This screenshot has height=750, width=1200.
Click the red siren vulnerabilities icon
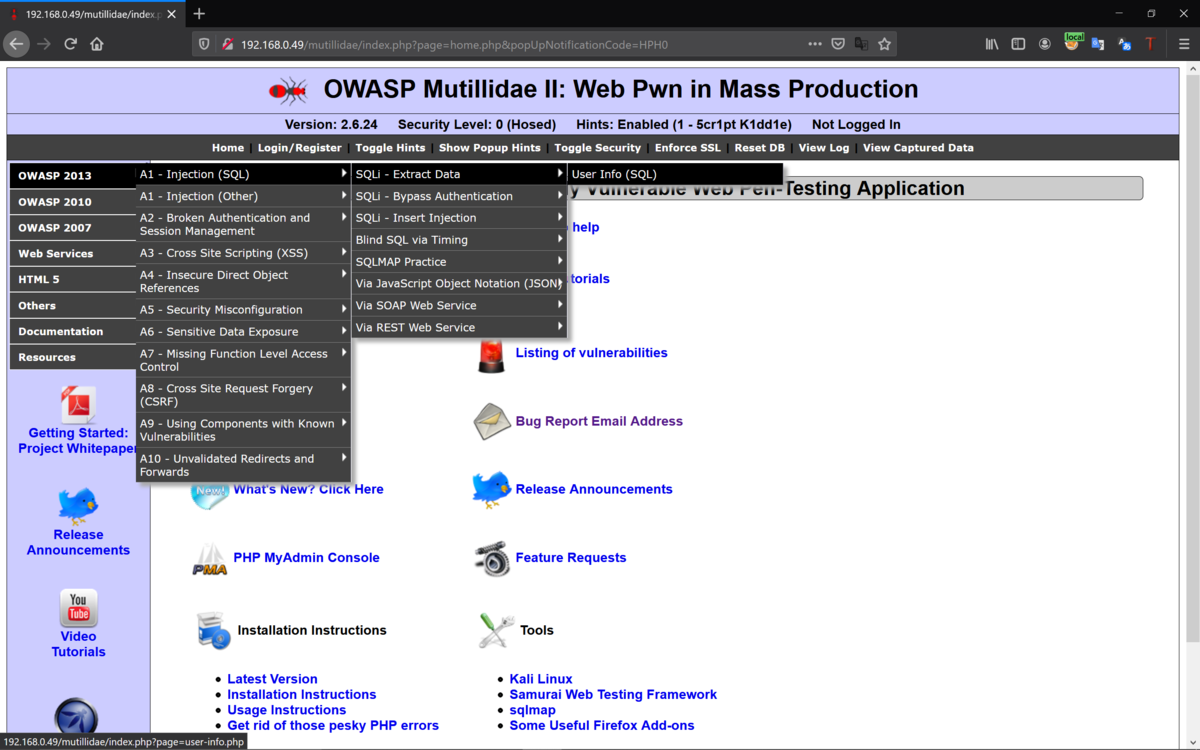[x=491, y=354]
